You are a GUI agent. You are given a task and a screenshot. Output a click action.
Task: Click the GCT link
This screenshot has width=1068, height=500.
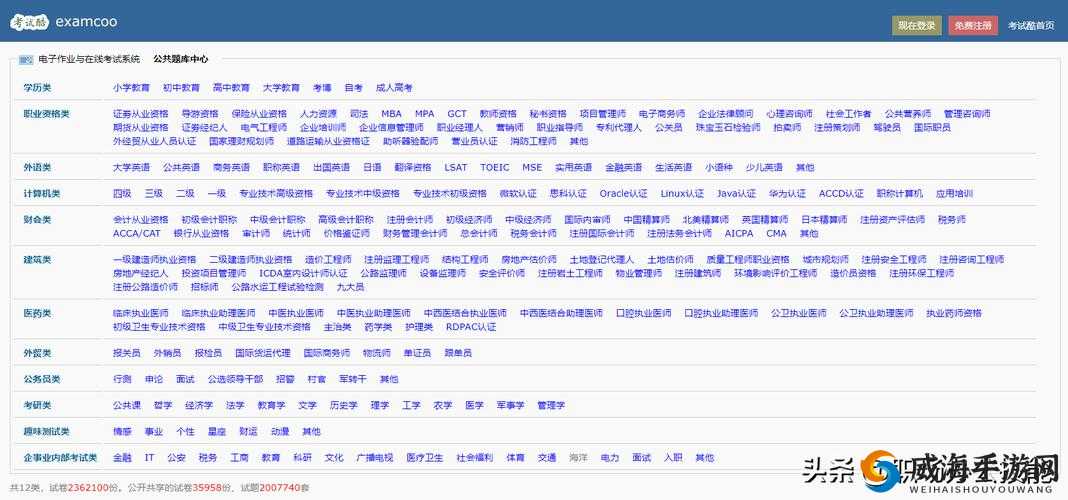[x=457, y=114]
